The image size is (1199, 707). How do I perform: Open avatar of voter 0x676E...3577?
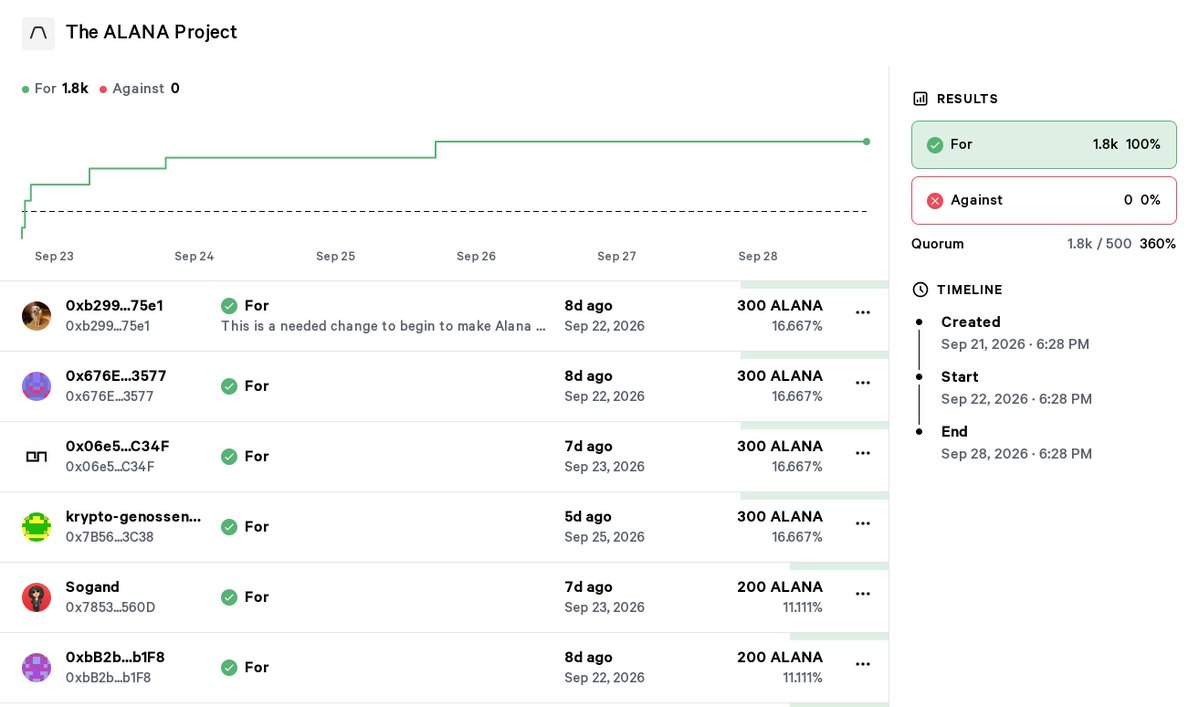36,386
